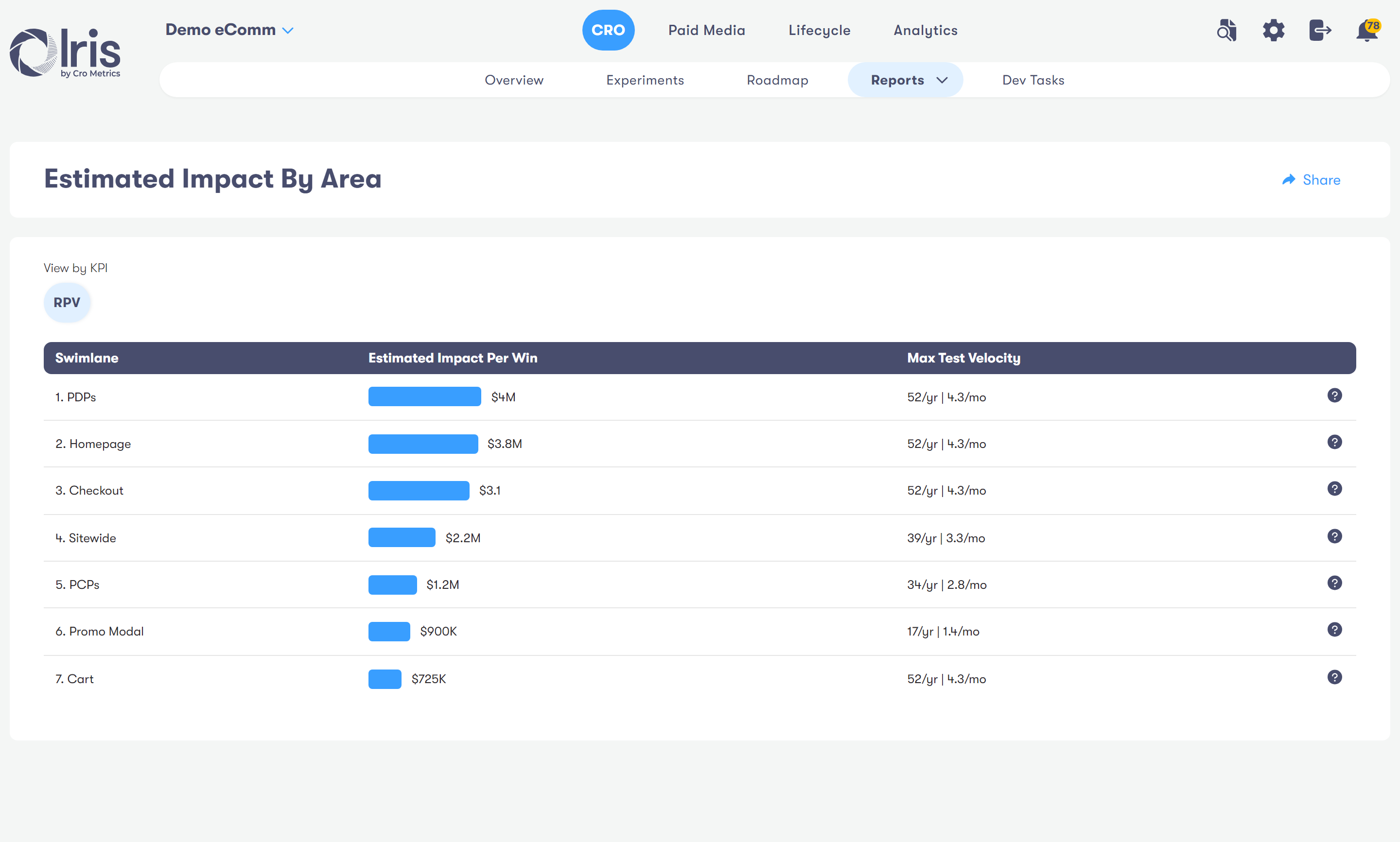Toggle the RPV KPI pill

point(67,302)
